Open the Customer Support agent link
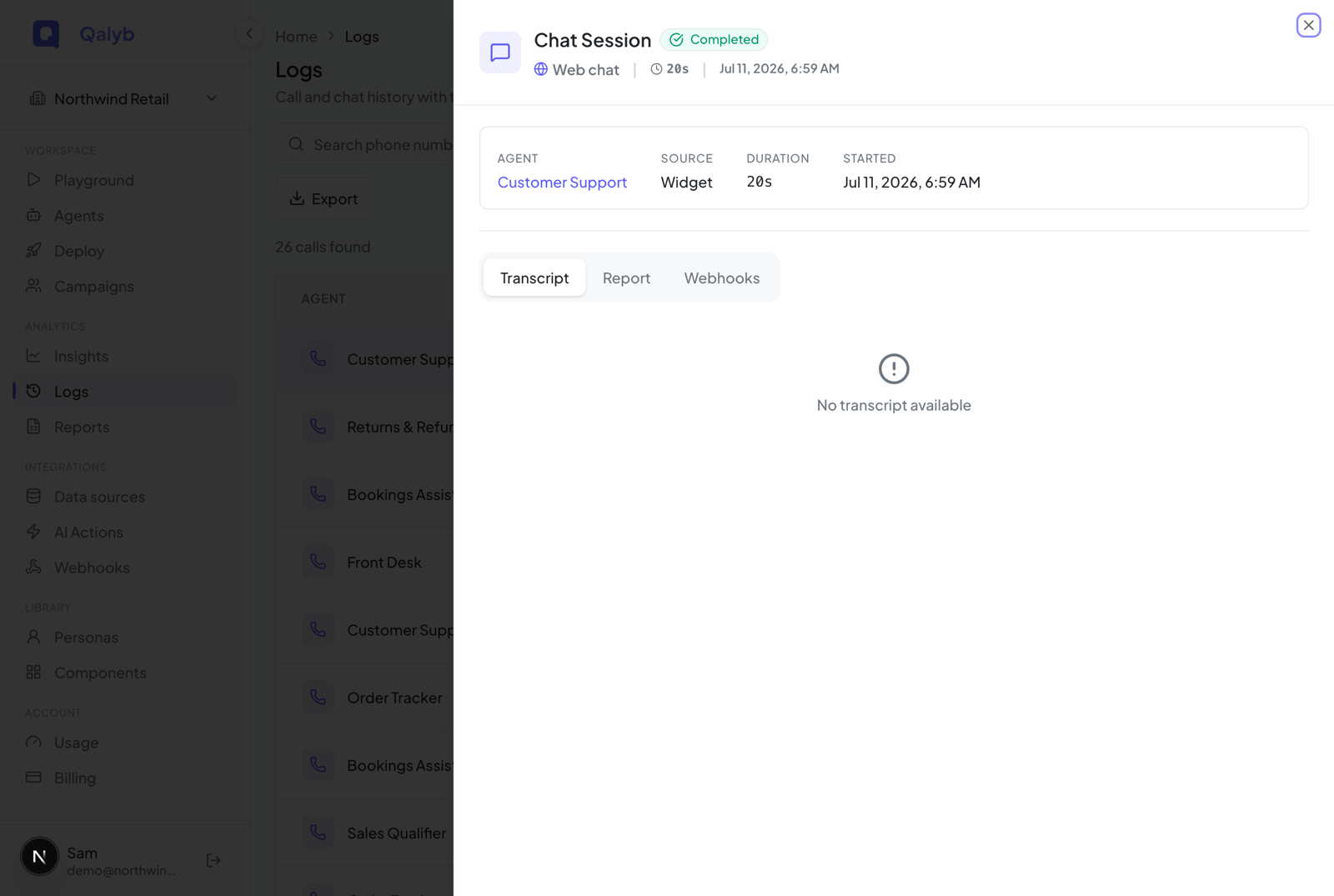The image size is (1334, 896). (x=562, y=182)
